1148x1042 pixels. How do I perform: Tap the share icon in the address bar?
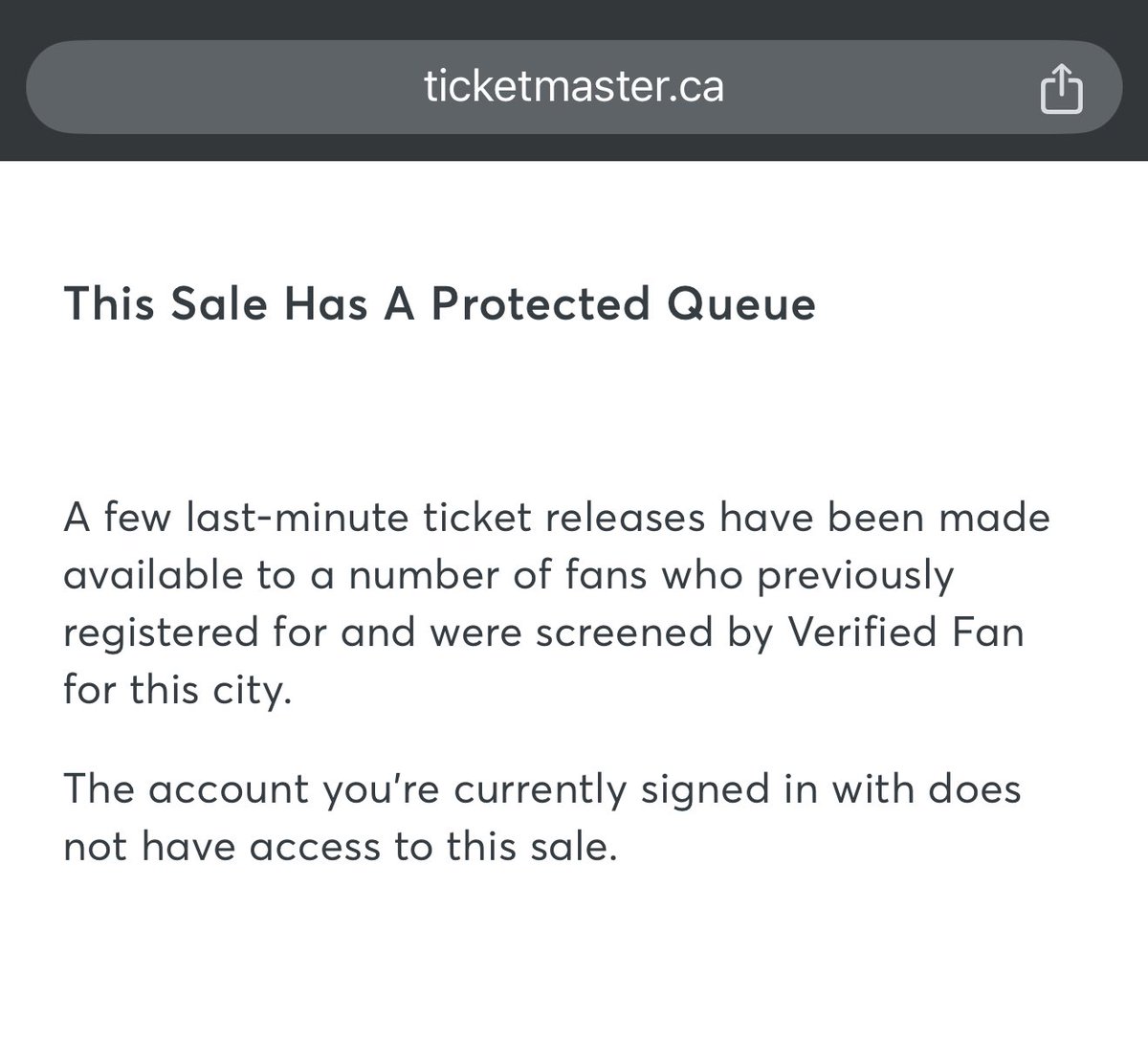pos(1061,90)
